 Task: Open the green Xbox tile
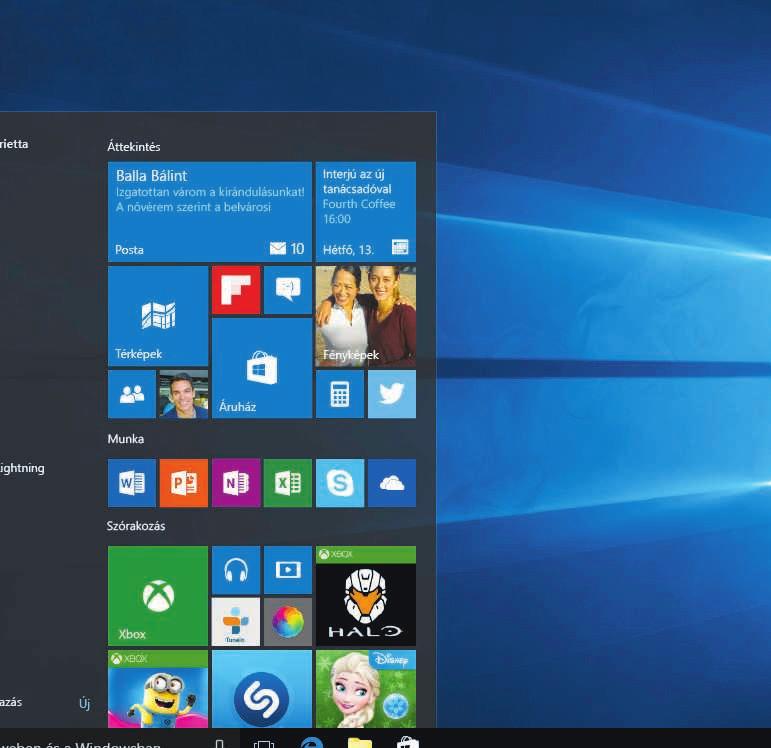(158, 596)
